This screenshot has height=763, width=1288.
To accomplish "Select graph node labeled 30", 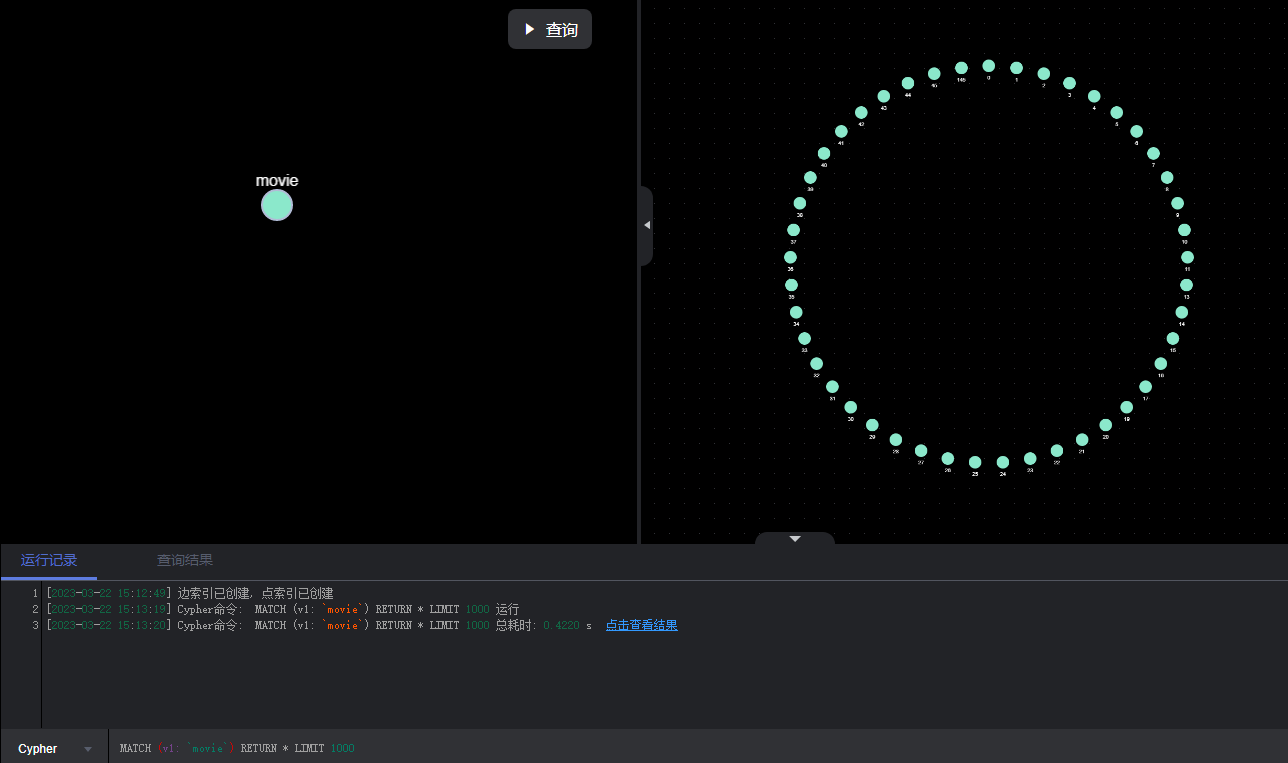I will coord(851,407).
